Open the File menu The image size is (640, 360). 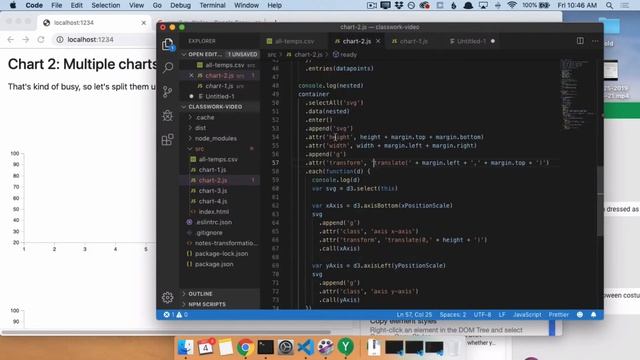[x=57, y=5]
